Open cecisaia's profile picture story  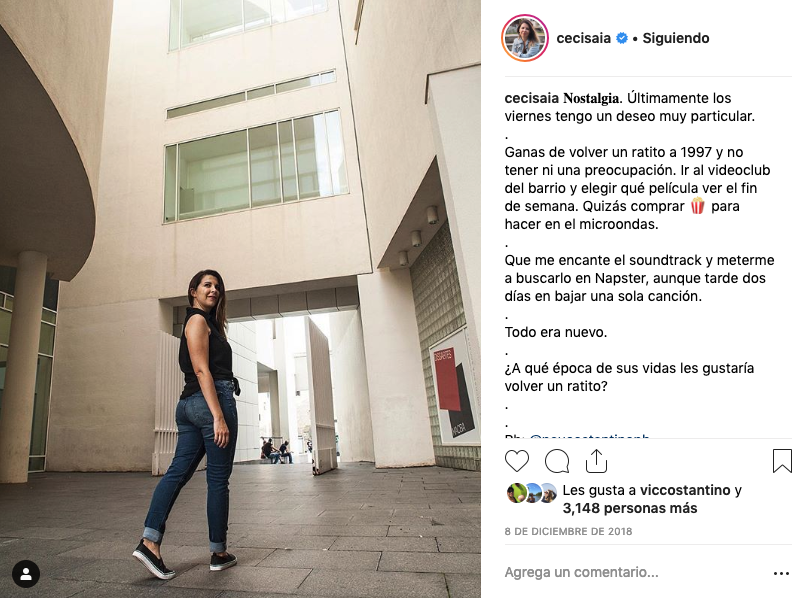point(525,38)
